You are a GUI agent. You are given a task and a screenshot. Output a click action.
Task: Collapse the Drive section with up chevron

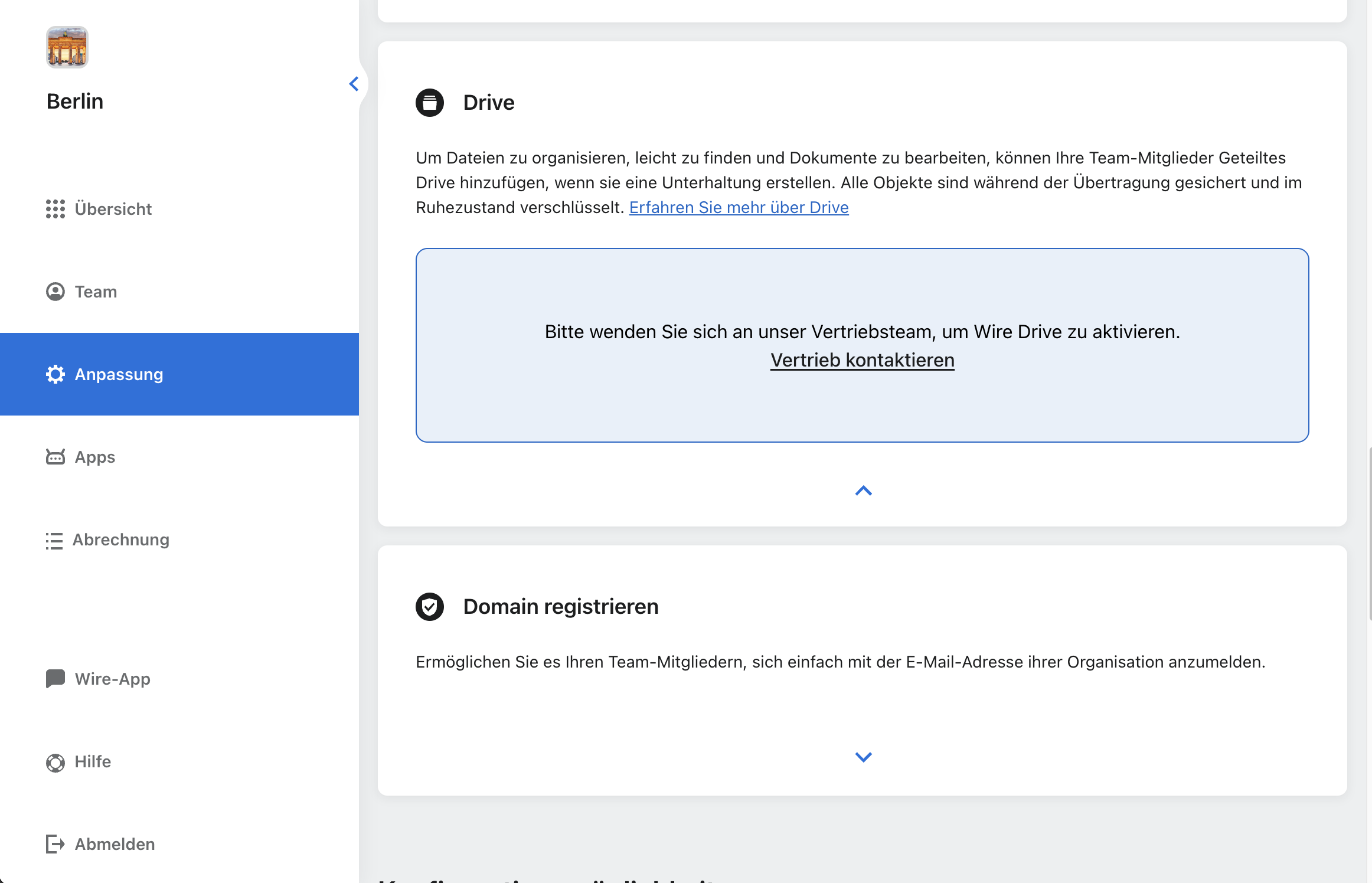pos(864,490)
